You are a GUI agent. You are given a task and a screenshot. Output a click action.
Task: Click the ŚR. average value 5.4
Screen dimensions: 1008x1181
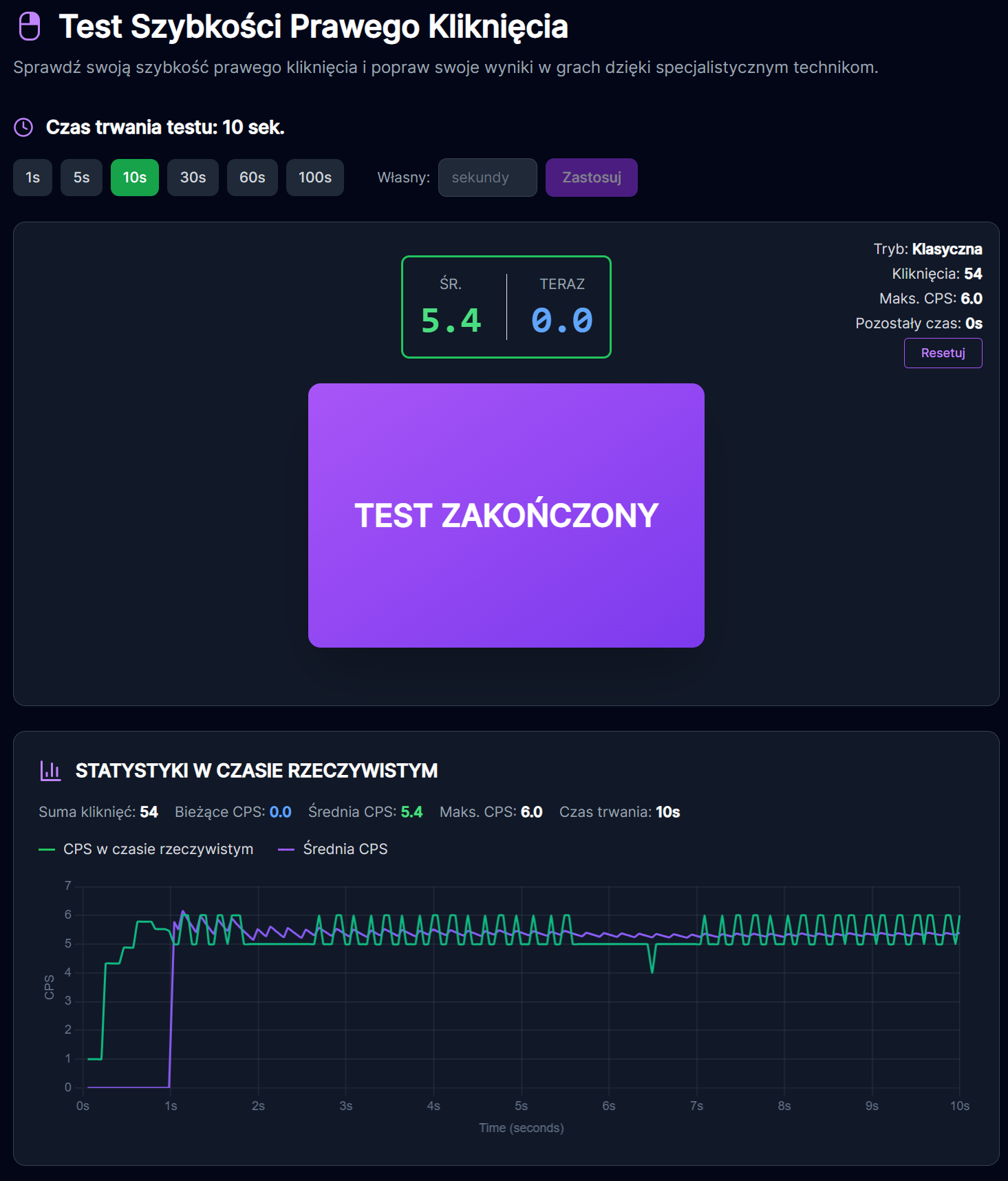pyautogui.click(x=451, y=321)
